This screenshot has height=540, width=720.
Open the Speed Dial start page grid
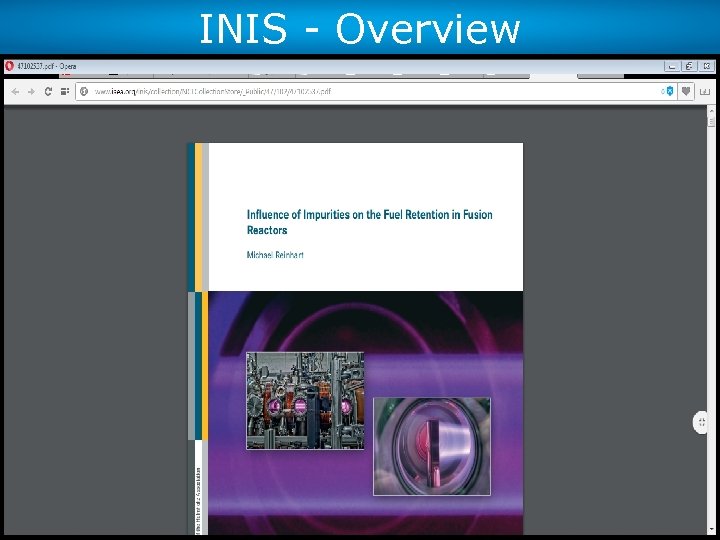[65, 91]
